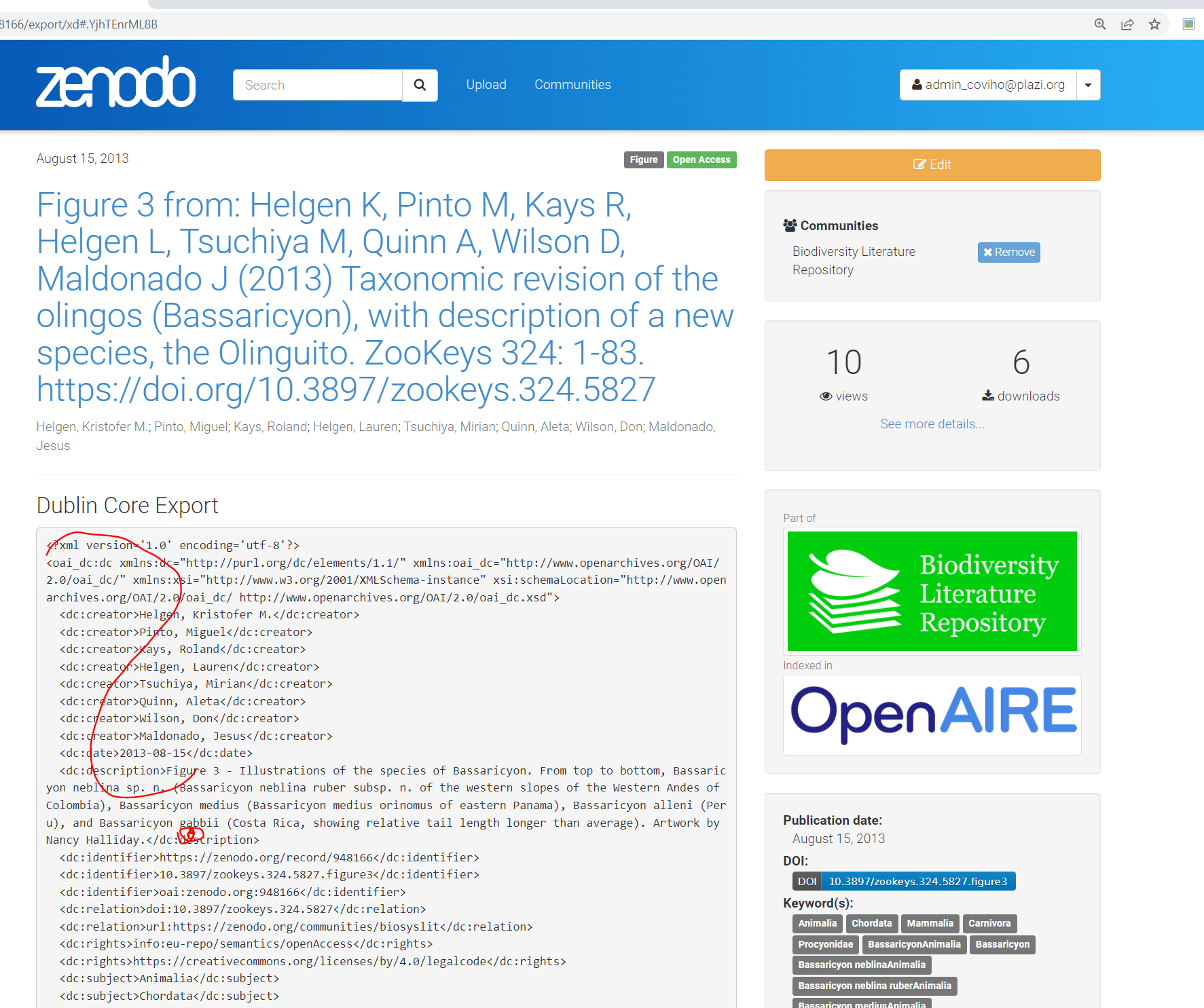
Task: Click the Biodiversity Literature Repository logo
Action: [932, 591]
